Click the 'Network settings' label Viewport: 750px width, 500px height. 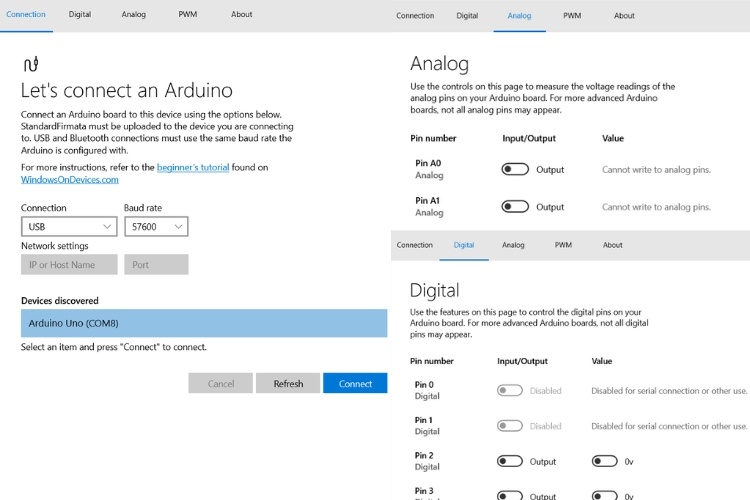click(x=55, y=246)
